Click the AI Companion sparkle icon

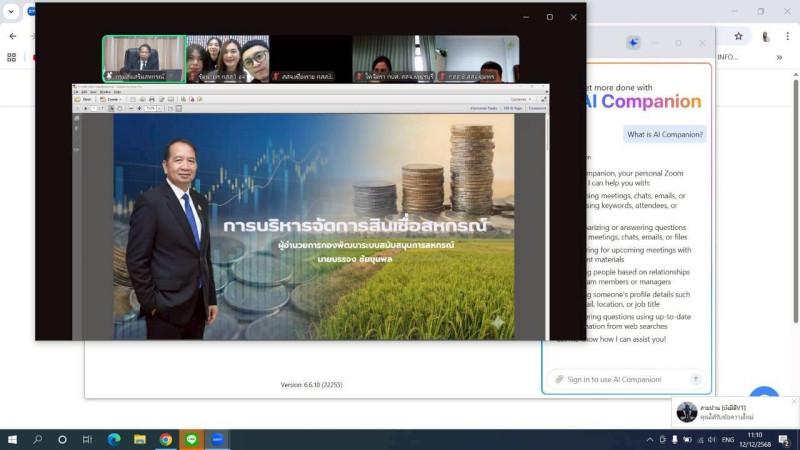point(633,43)
